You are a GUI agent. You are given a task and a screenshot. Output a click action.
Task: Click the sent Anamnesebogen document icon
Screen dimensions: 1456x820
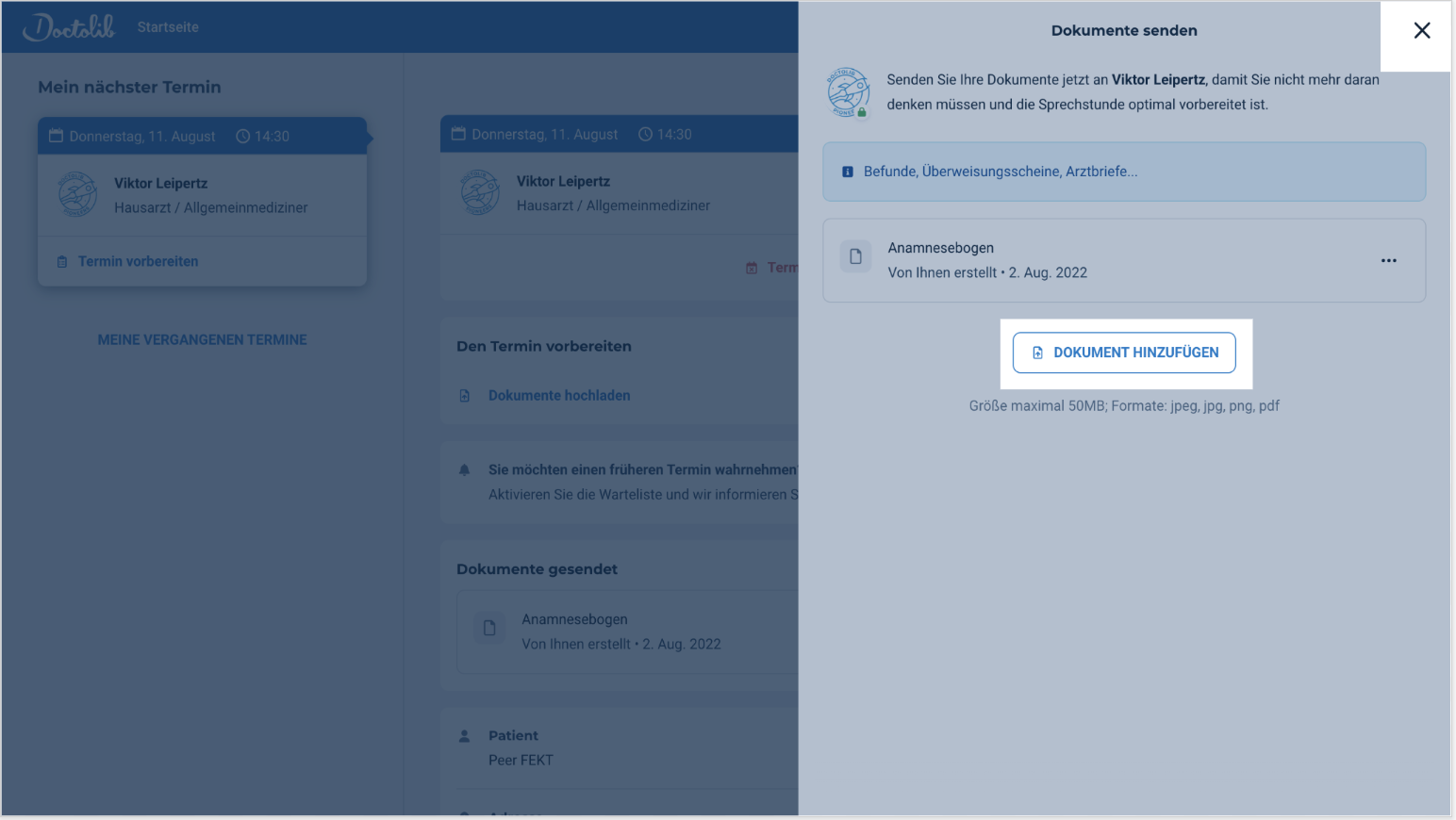[x=489, y=628]
